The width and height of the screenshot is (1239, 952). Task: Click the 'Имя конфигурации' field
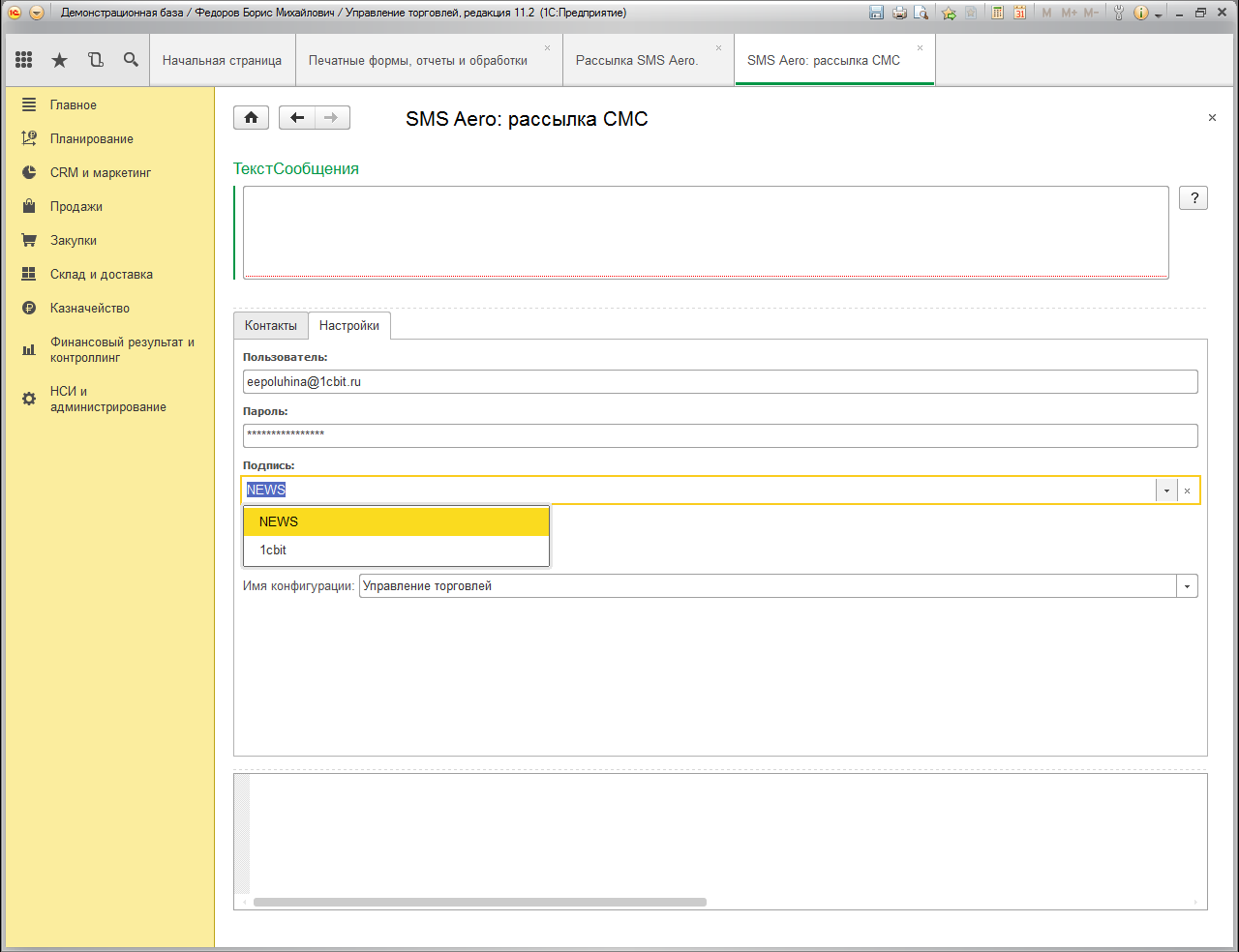[769, 586]
